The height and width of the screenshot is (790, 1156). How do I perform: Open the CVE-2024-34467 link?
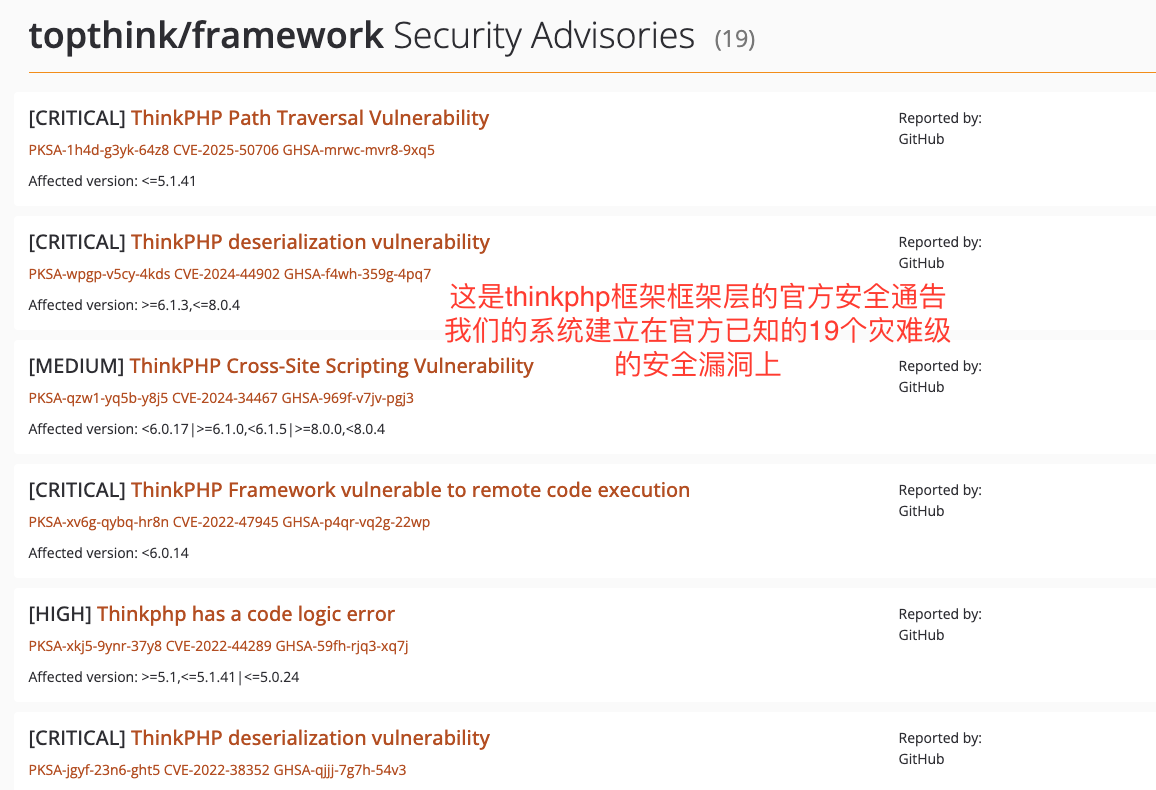tap(225, 398)
